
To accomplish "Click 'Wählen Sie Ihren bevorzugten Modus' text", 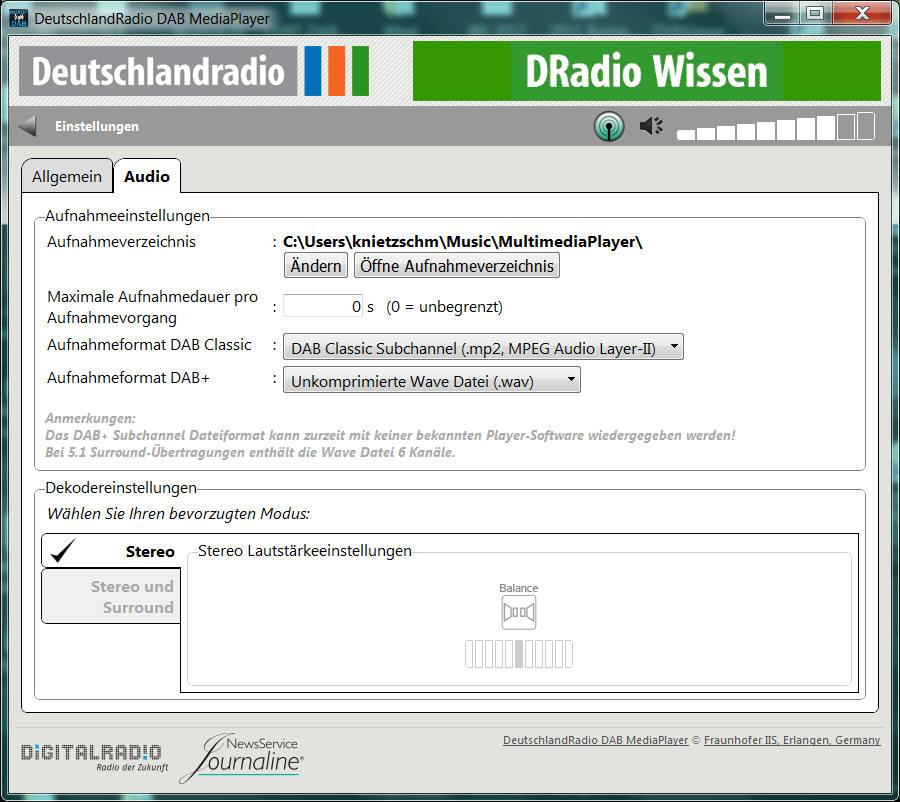I will click(178, 513).
